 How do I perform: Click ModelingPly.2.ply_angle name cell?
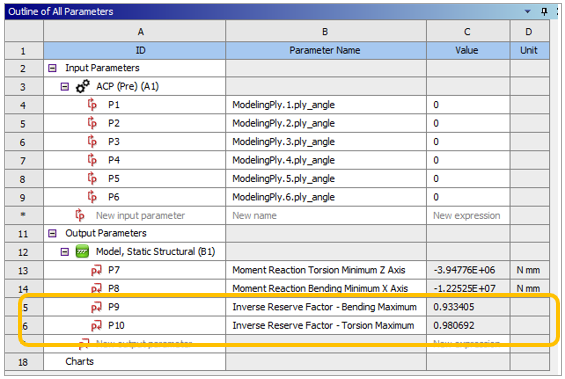[x=326, y=123]
